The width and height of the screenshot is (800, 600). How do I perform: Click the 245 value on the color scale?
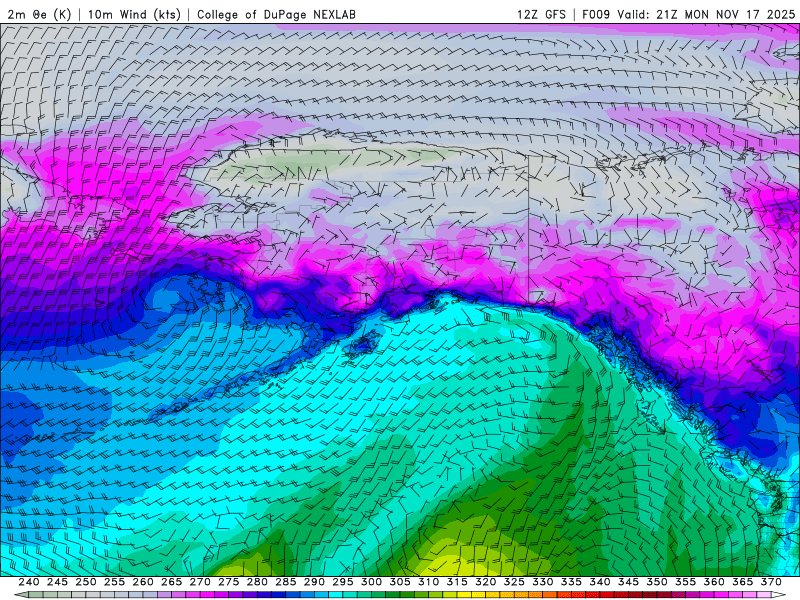point(57,582)
